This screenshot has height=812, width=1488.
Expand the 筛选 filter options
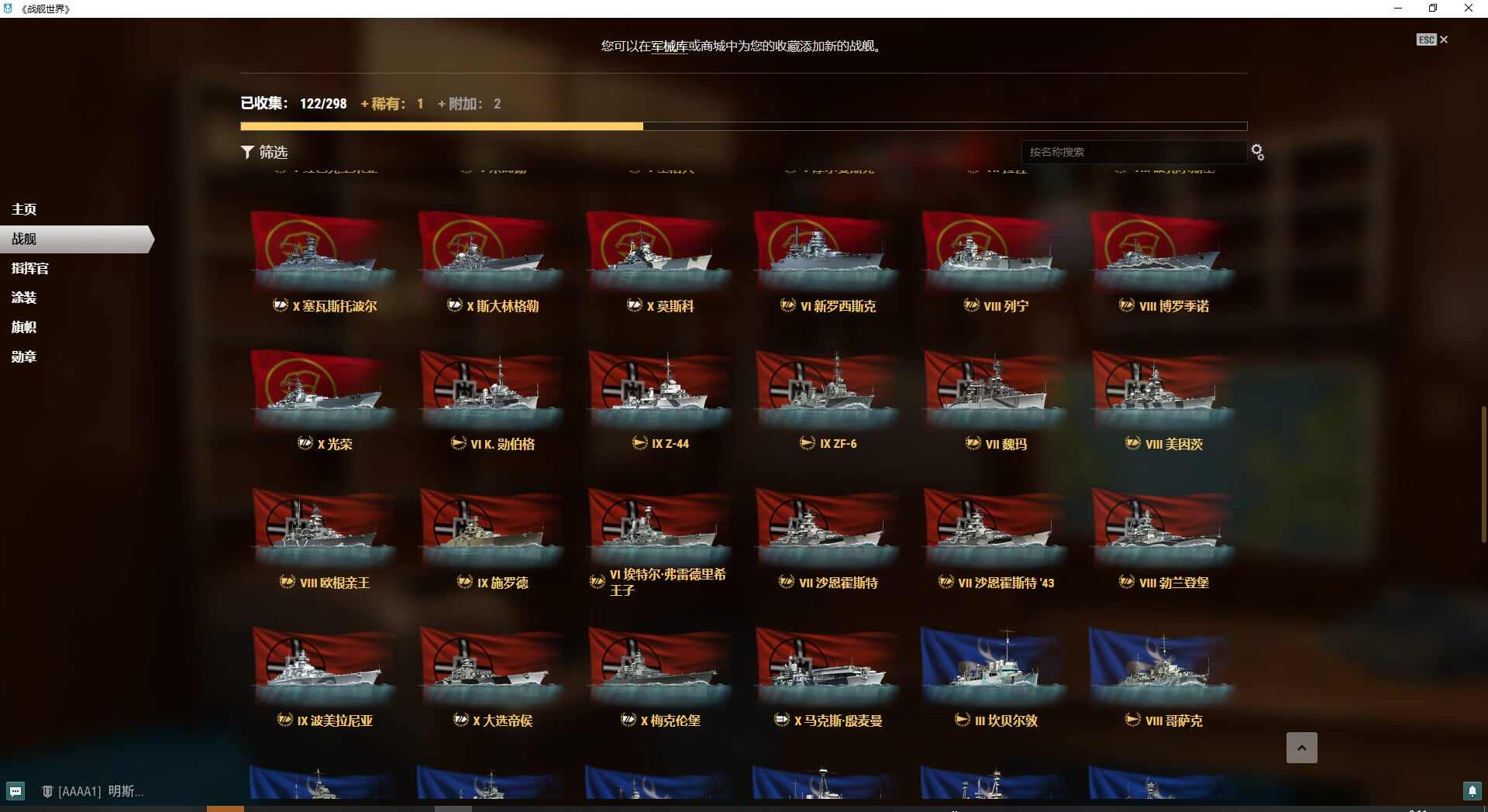263,152
